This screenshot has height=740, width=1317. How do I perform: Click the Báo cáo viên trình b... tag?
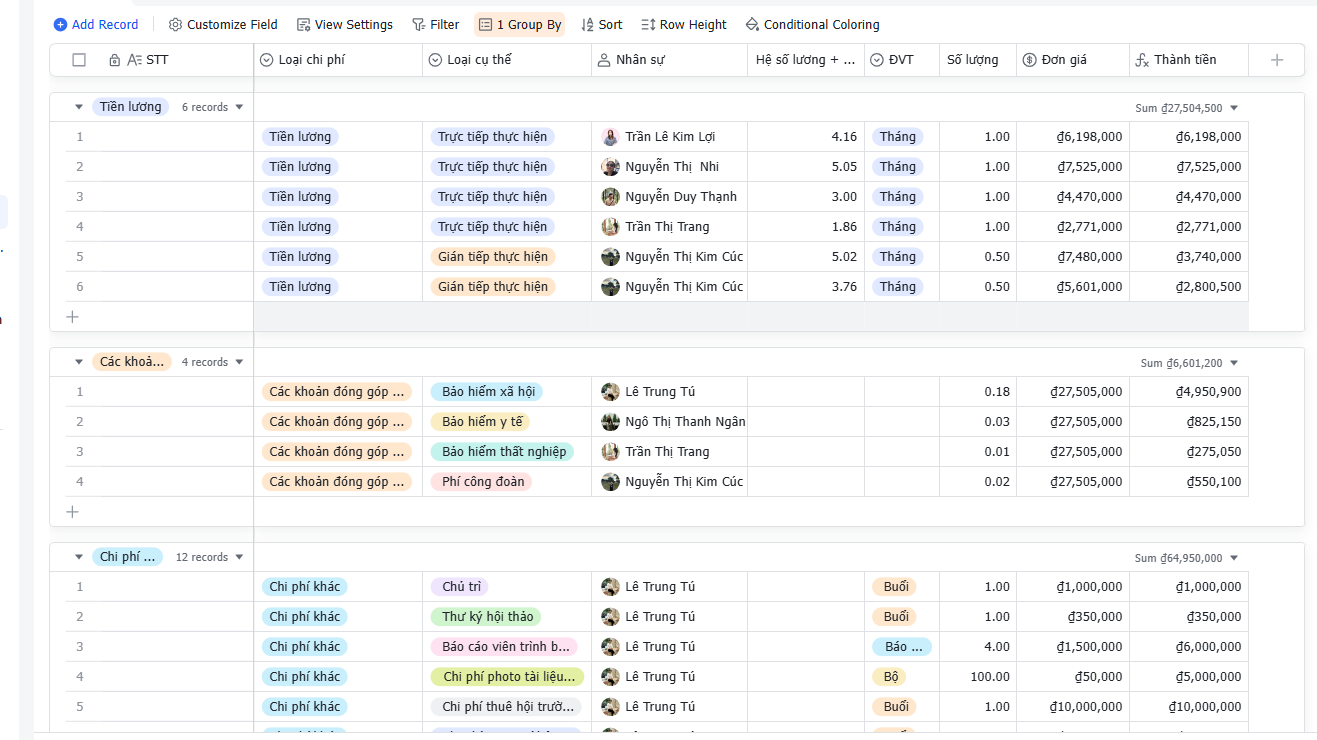click(504, 647)
